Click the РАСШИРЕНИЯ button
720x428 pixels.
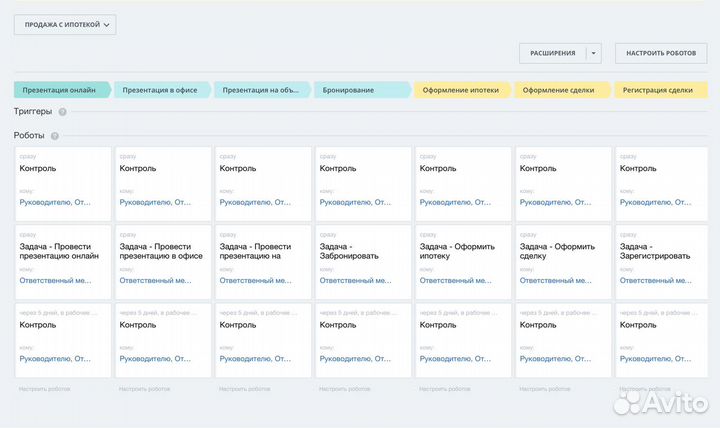(x=553, y=53)
